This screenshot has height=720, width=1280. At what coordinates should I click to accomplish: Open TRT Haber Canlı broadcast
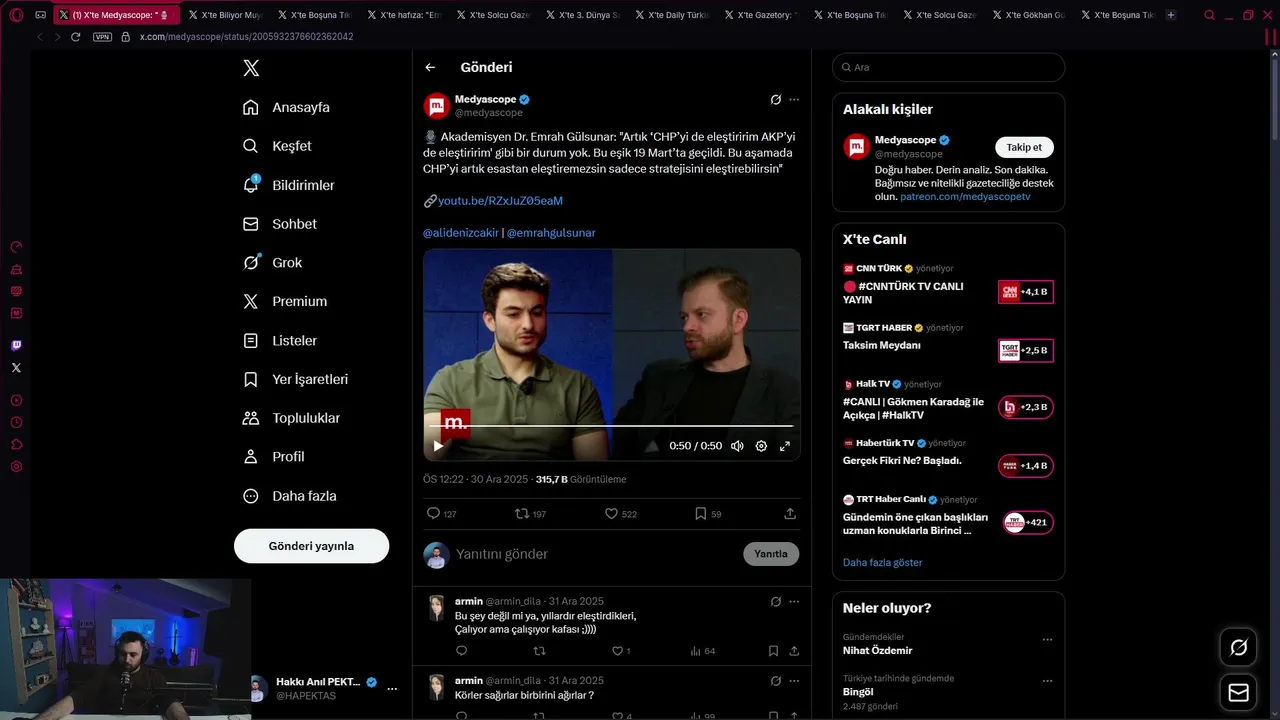click(x=948, y=516)
